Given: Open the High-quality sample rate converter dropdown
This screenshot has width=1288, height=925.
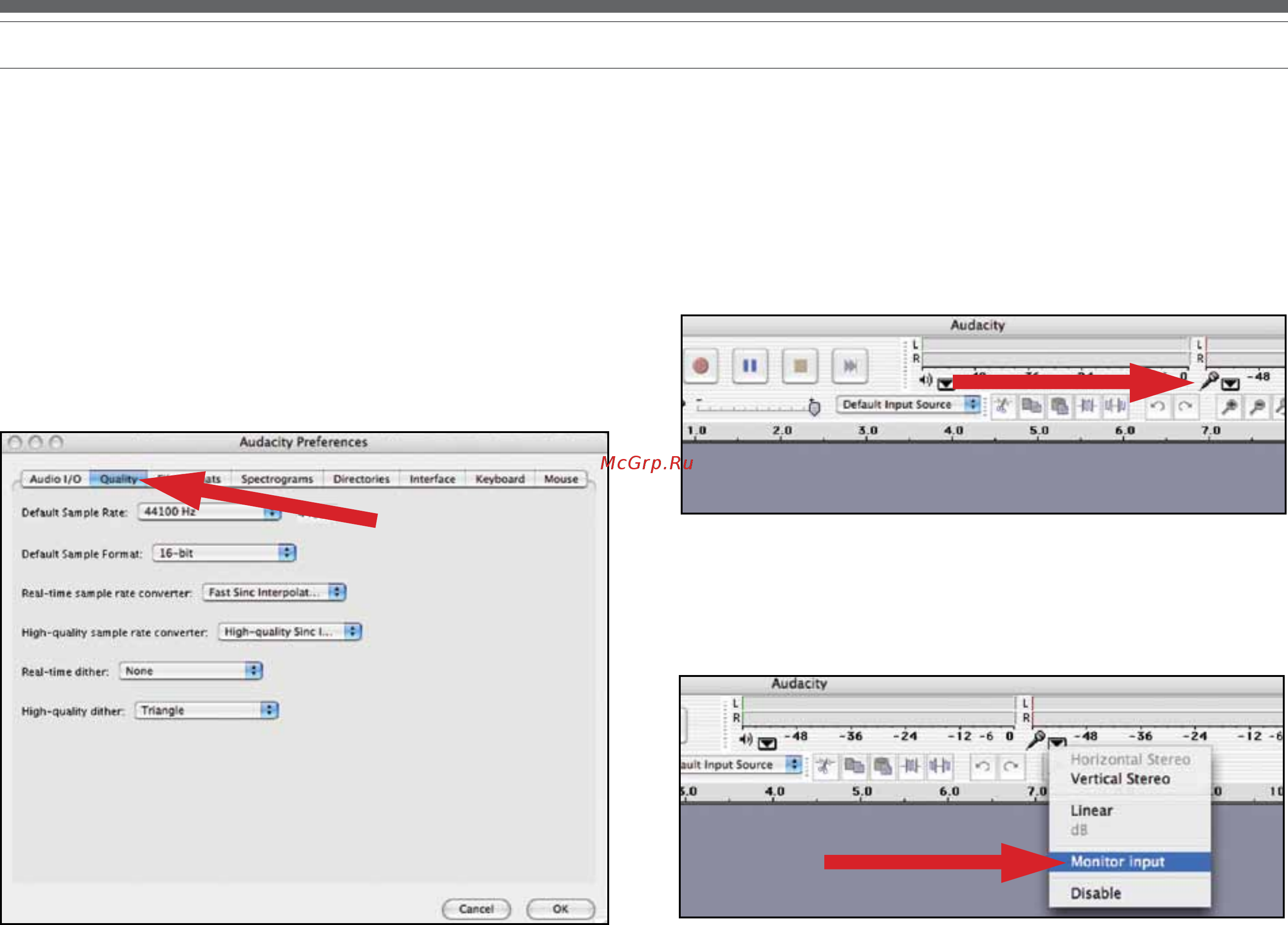Looking at the screenshot, I should click(x=290, y=631).
